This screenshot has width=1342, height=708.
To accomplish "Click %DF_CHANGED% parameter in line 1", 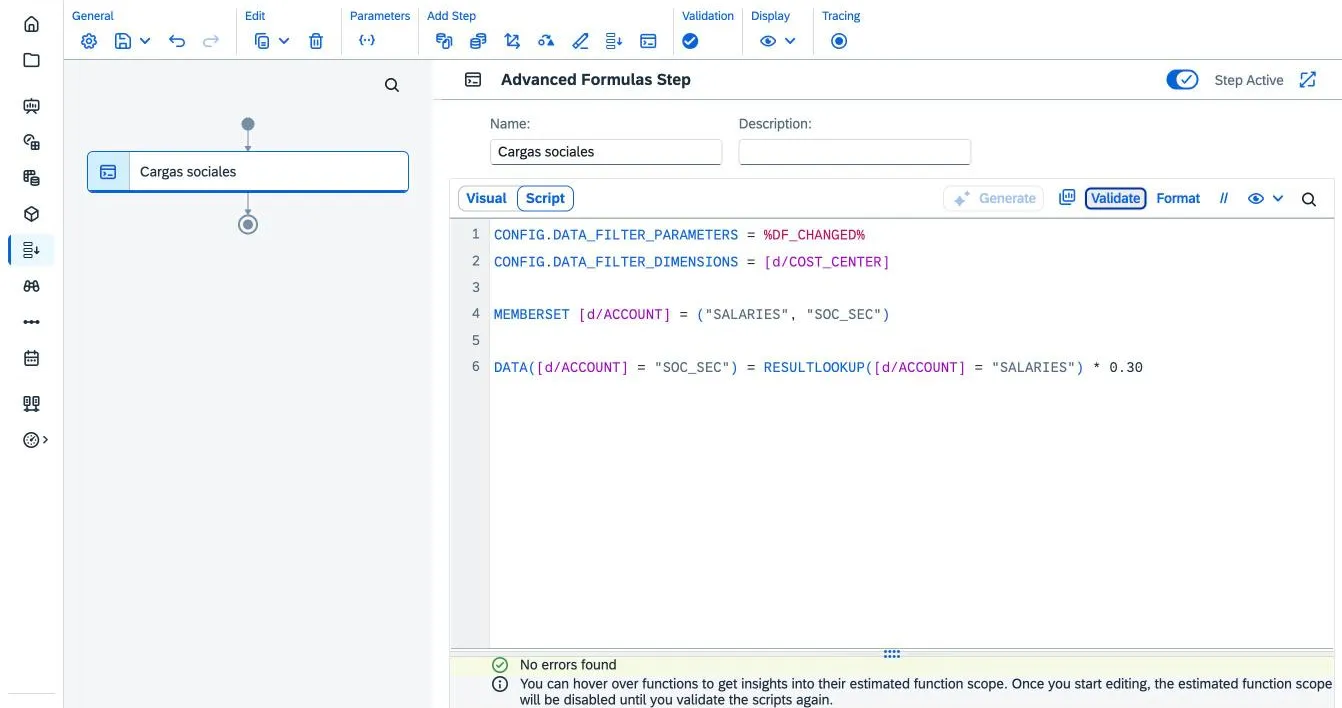I will pos(814,235).
